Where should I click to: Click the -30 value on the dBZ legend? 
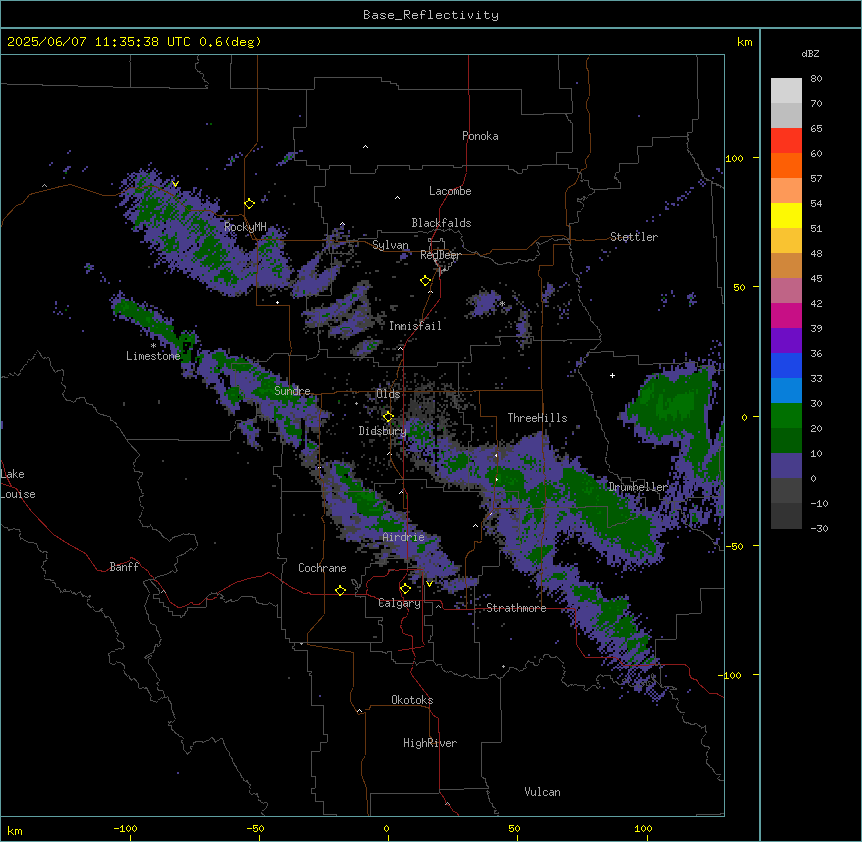point(819,528)
